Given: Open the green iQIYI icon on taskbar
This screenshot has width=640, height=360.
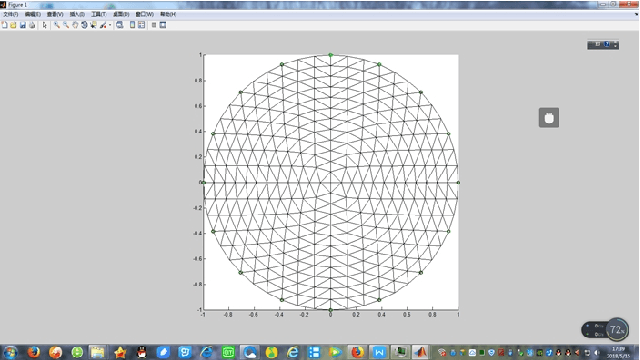Looking at the screenshot, I should 229,352.
